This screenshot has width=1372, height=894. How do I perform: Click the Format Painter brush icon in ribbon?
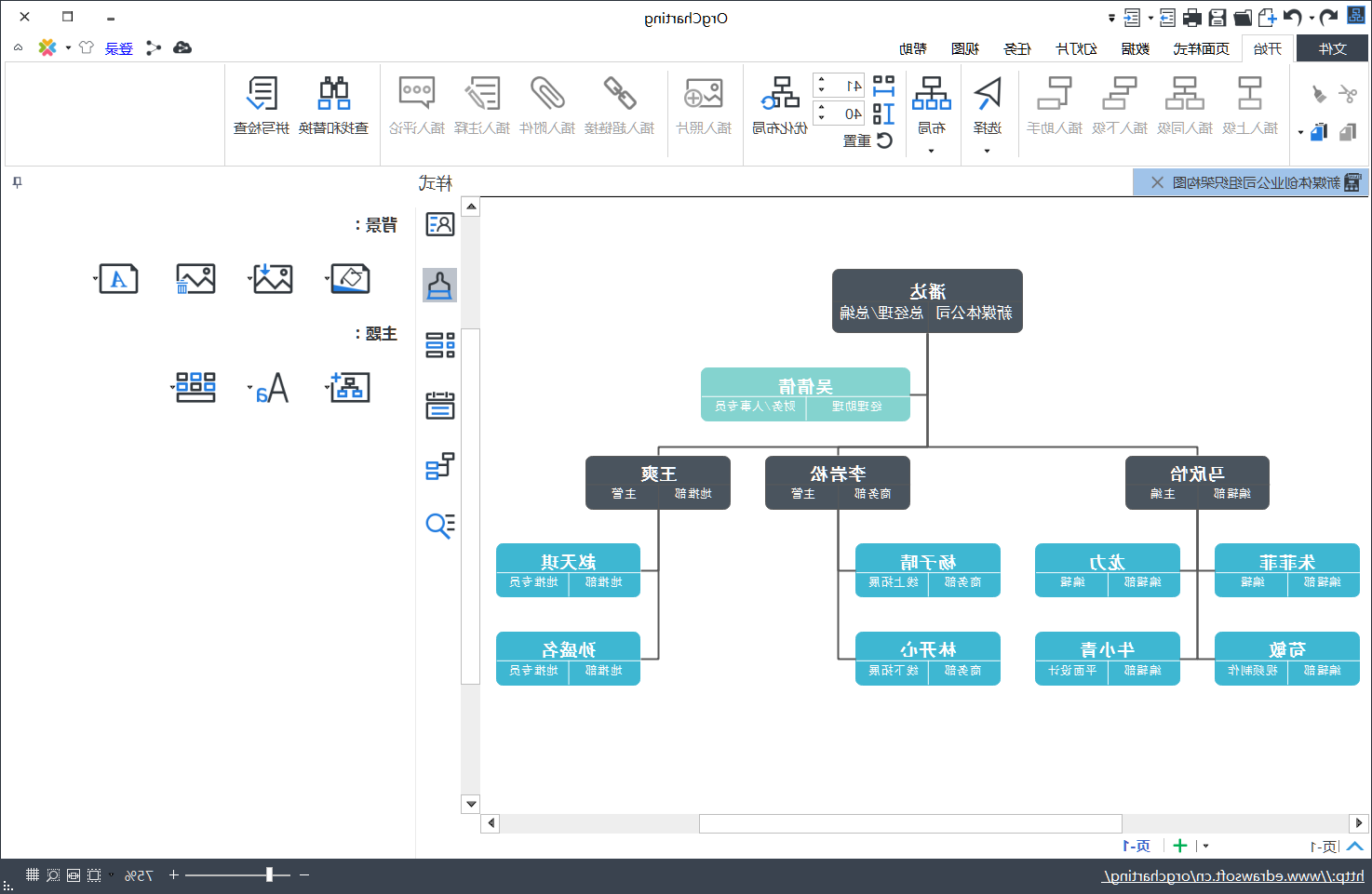click(x=1318, y=93)
